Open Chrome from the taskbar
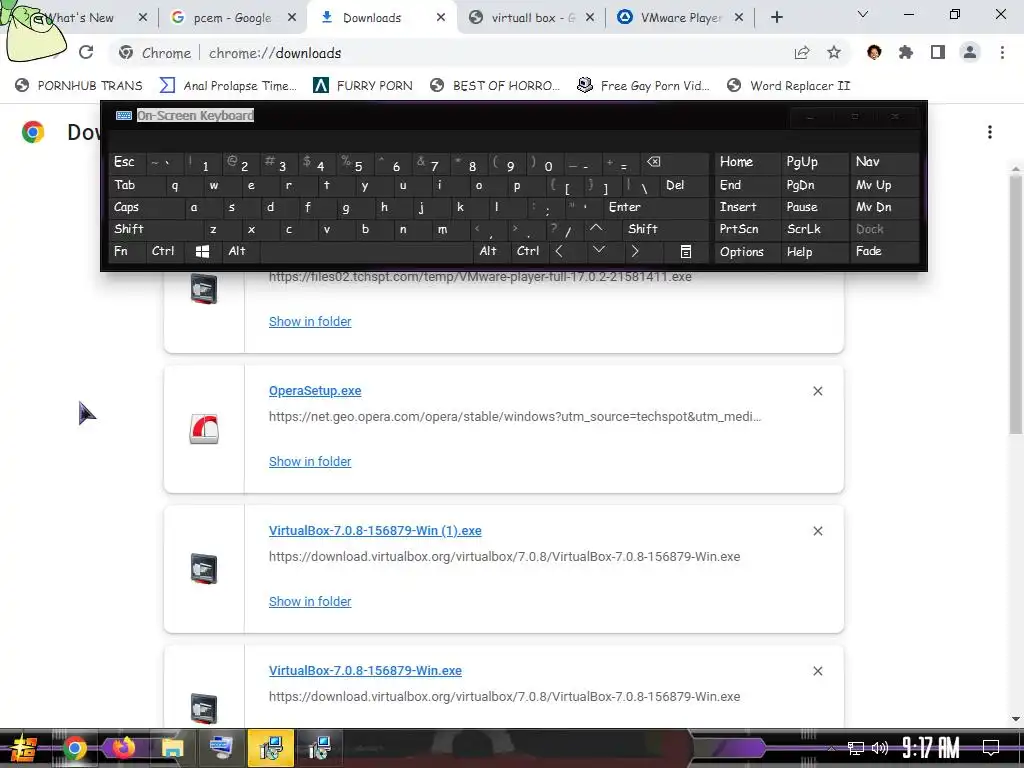 point(74,748)
